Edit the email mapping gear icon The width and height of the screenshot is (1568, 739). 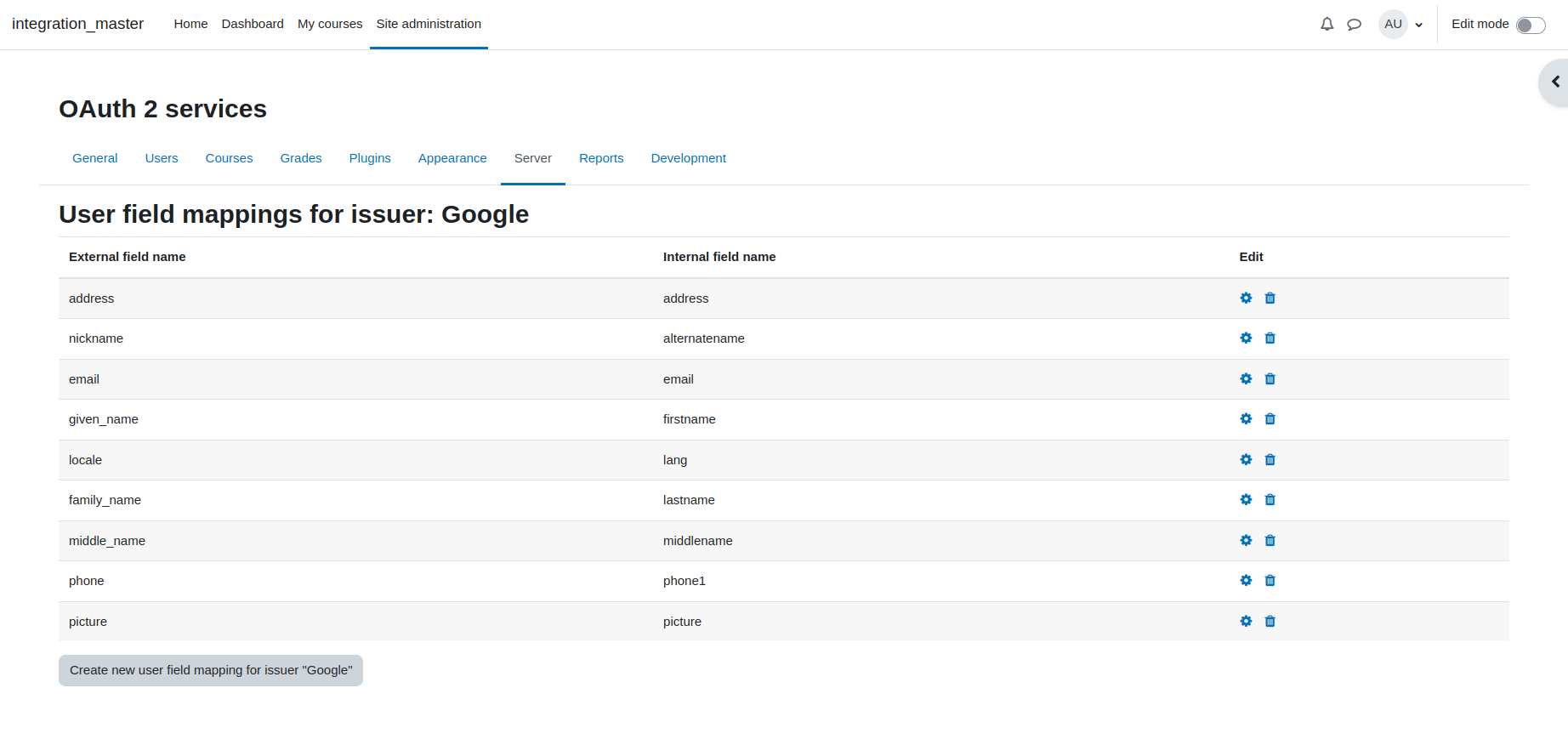click(x=1246, y=379)
